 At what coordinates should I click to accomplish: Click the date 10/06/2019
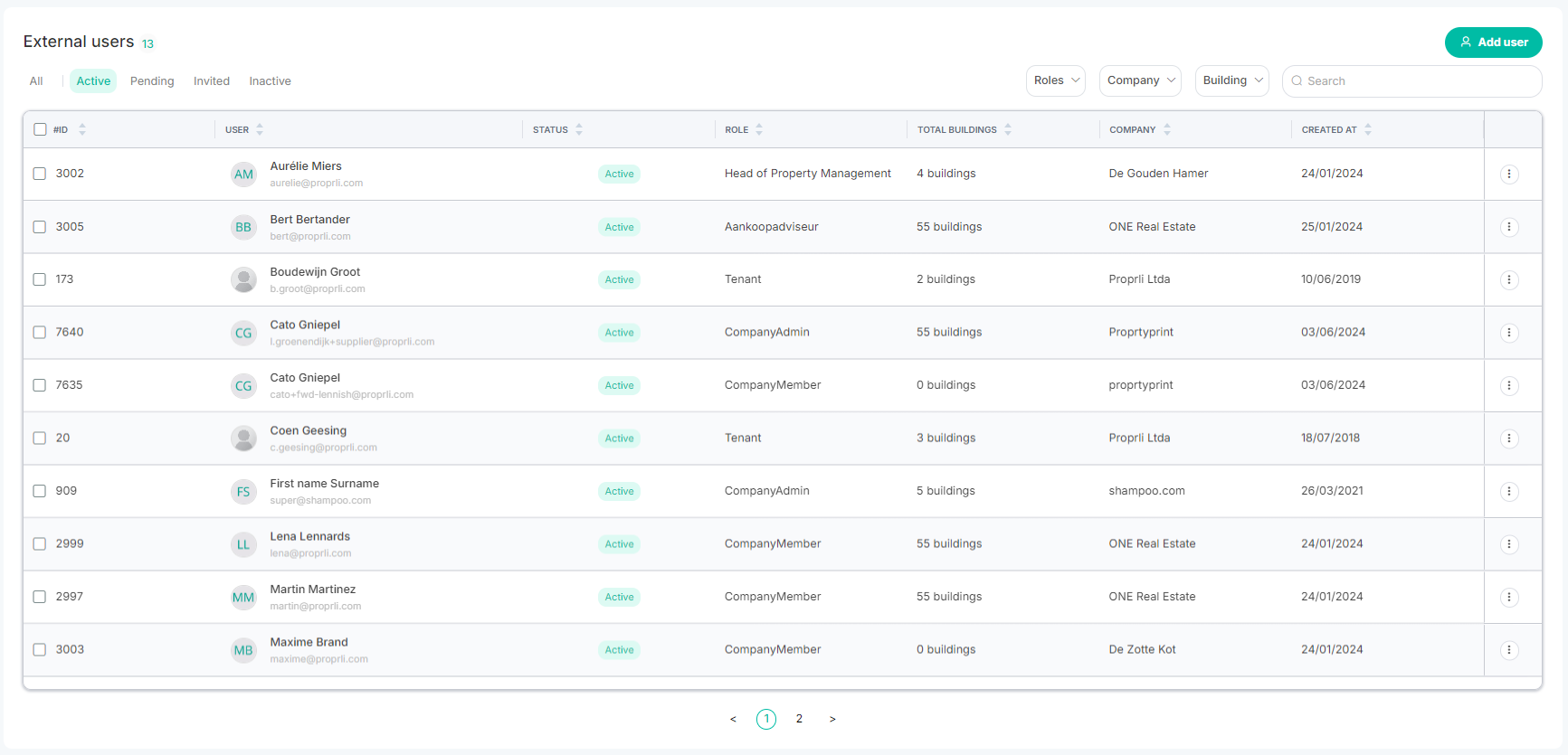click(x=1331, y=279)
